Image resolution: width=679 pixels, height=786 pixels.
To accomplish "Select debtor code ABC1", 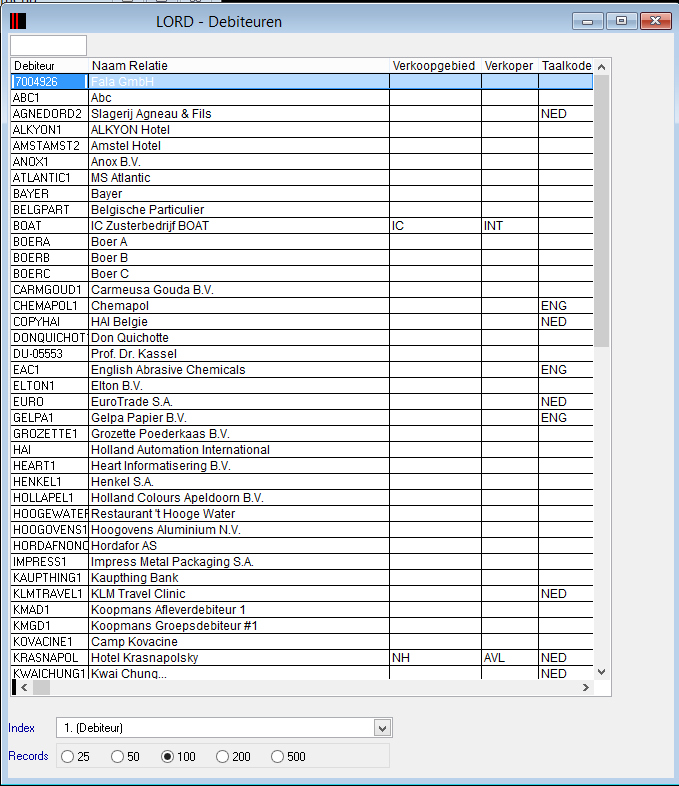I will [x=50, y=98].
